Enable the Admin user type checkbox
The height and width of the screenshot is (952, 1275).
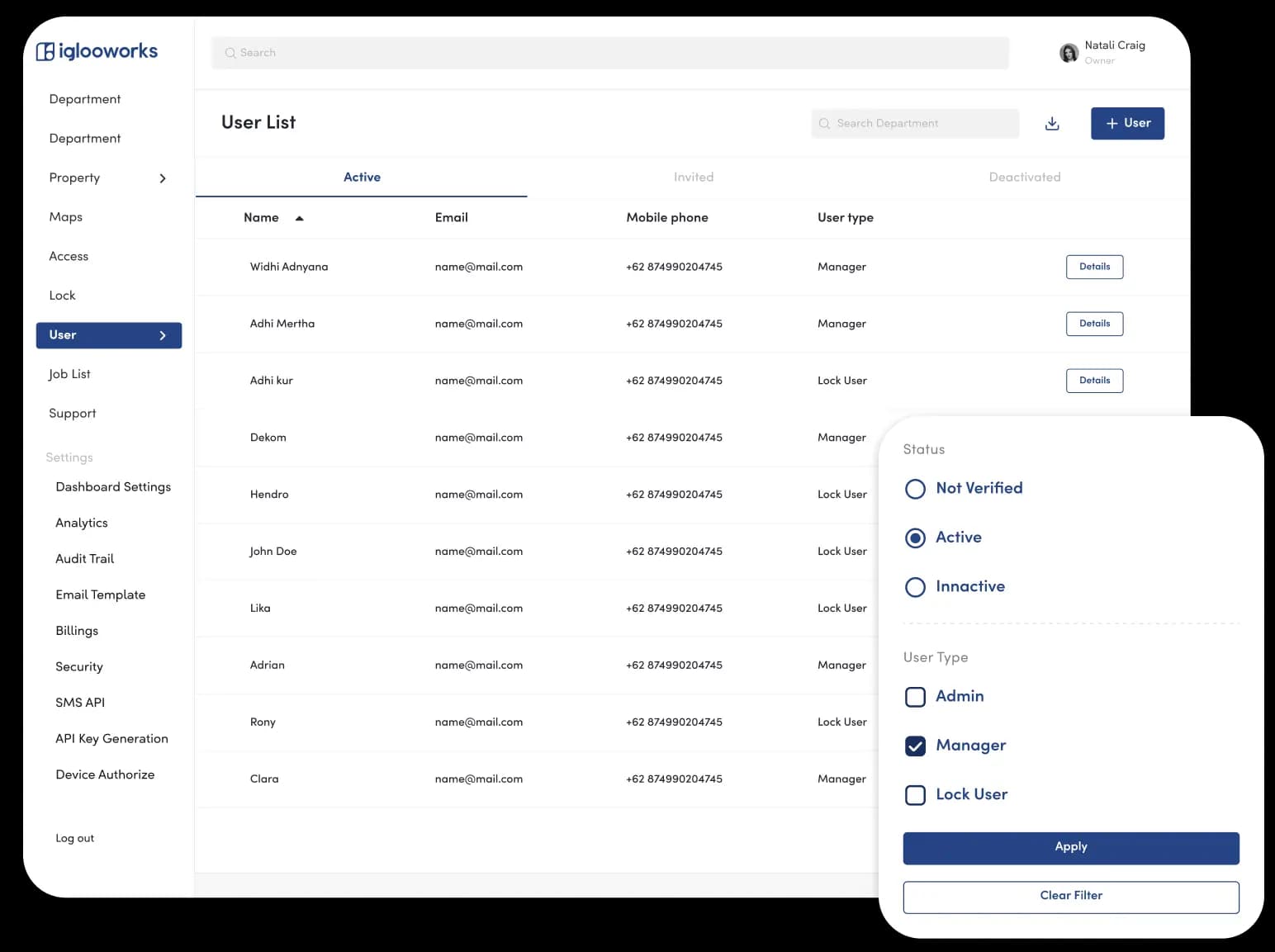point(915,697)
